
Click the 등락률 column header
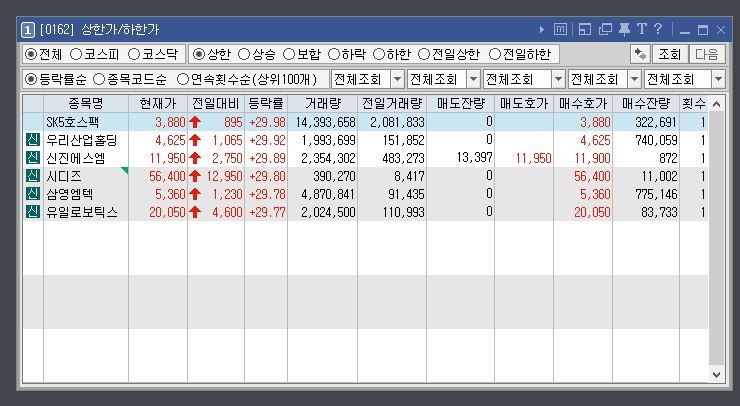click(266, 104)
